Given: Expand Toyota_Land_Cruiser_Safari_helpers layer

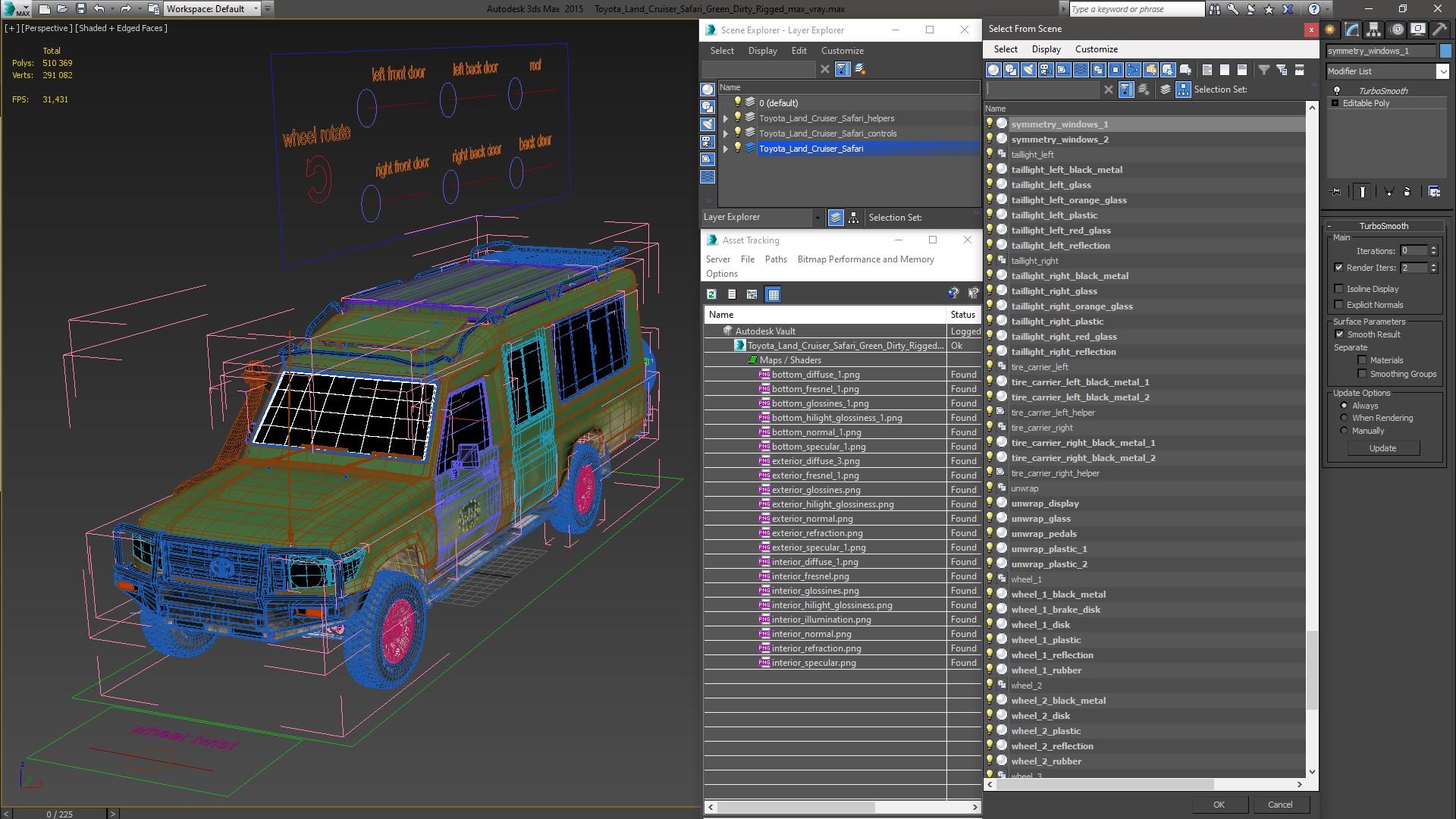Looking at the screenshot, I should click(x=726, y=117).
